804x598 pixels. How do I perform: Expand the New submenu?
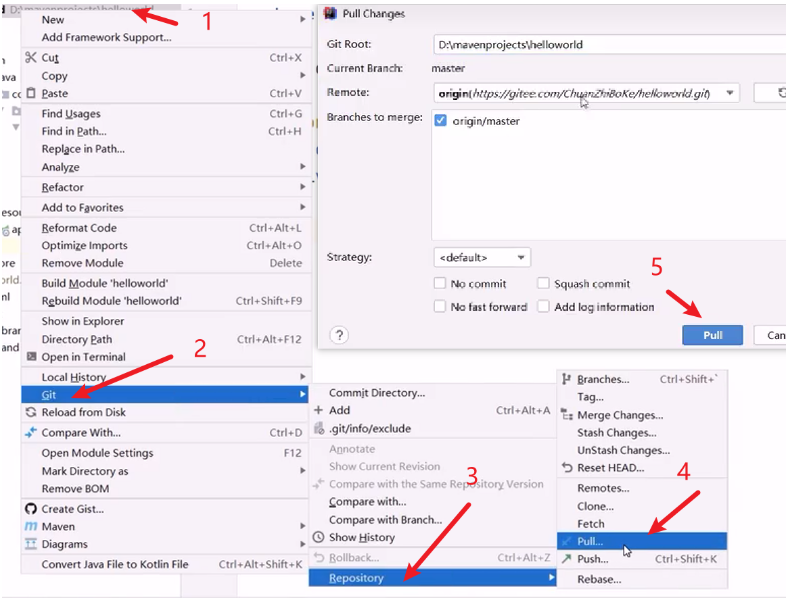click(166, 19)
